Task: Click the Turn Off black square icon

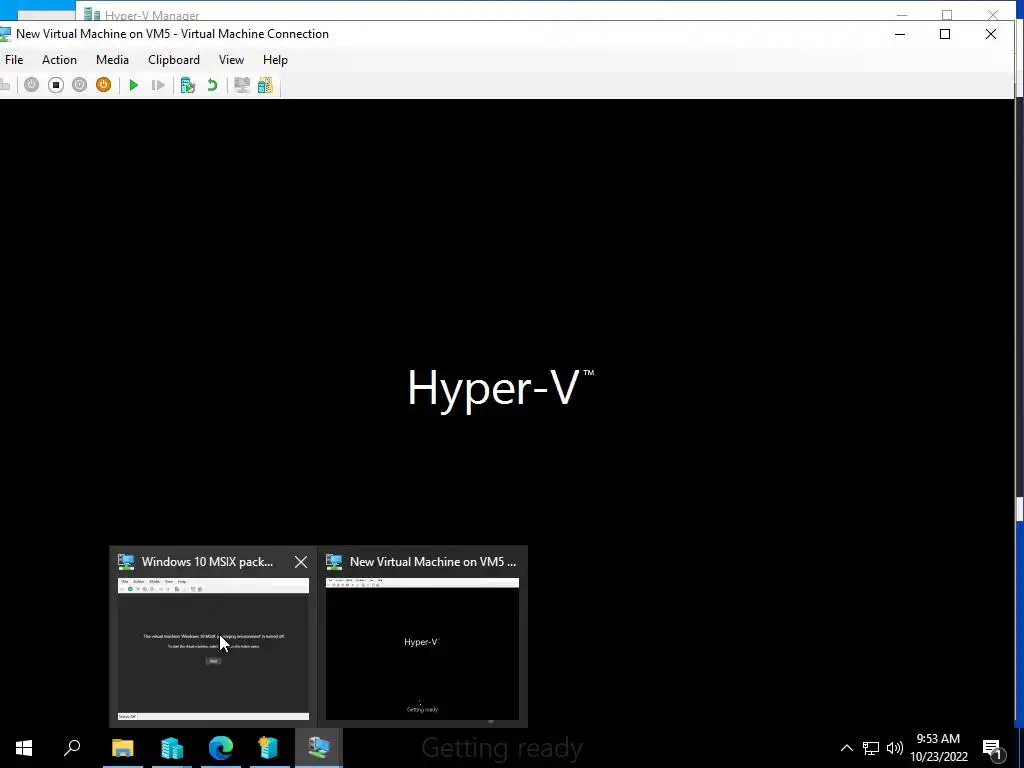Action: 56,85
